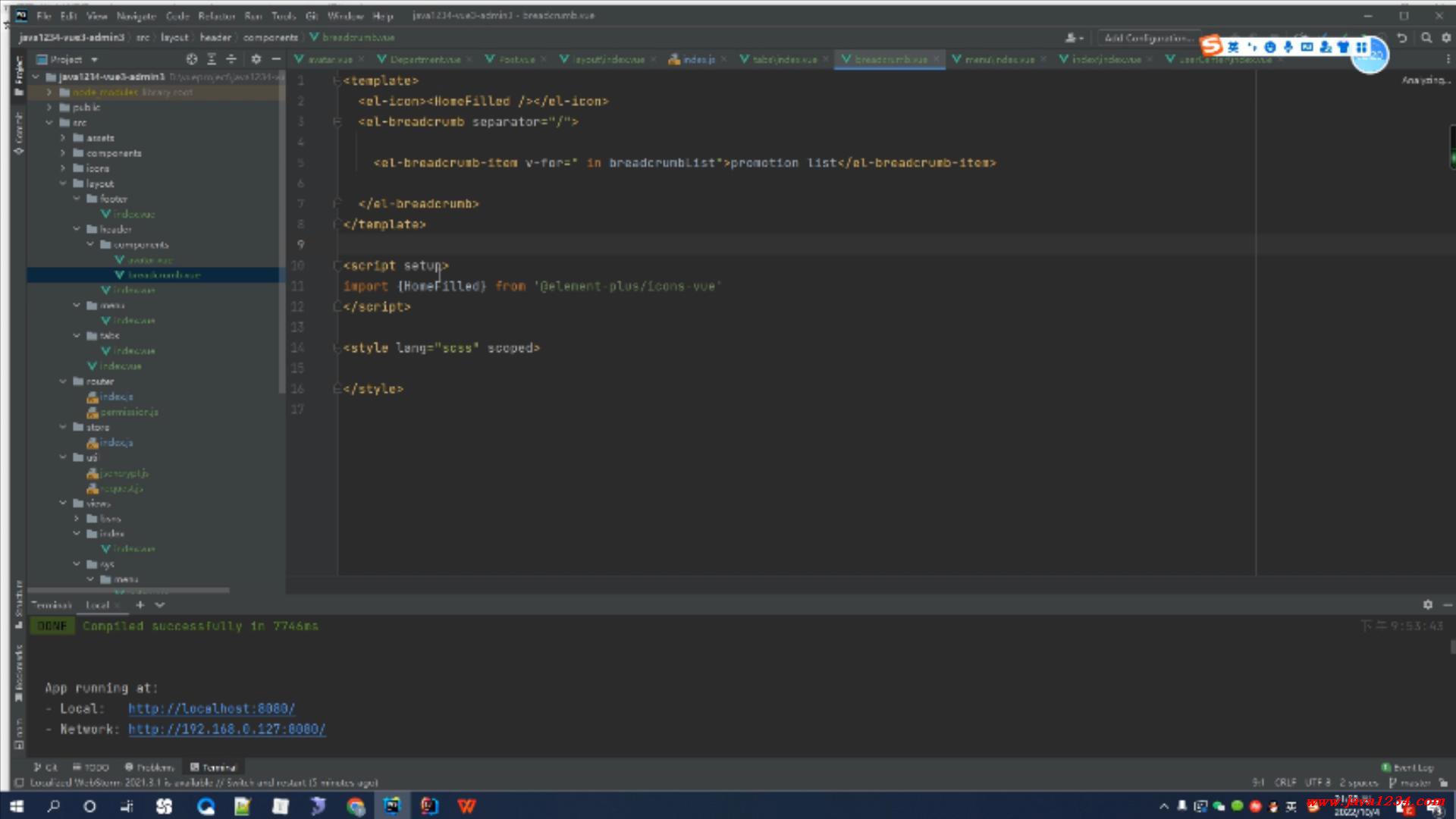This screenshot has height=819, width=1456.
Task: Open the IDE settings gear in toolbar
Action: 1445,37
